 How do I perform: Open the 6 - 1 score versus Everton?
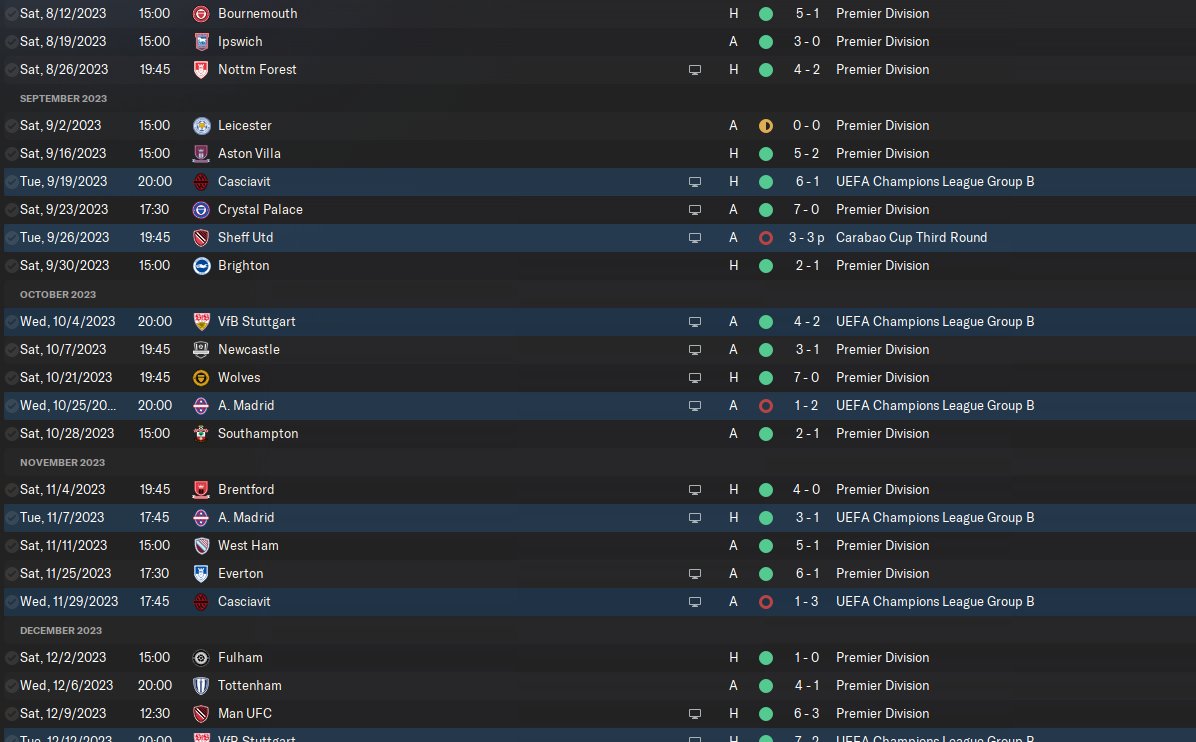pos(806,574)
